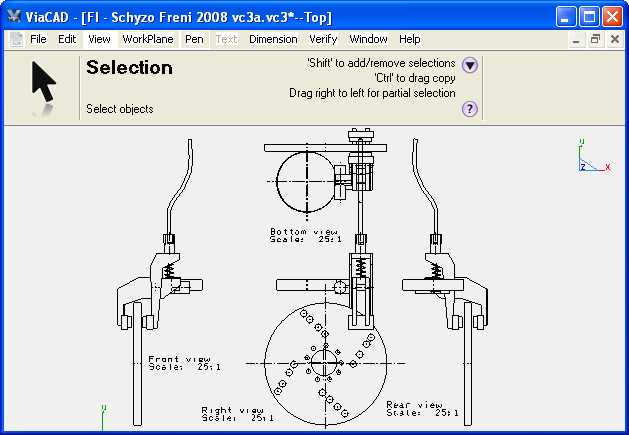Screen dimensions: 629x435
Task: Open the File menu
Action: coord(38,39)
